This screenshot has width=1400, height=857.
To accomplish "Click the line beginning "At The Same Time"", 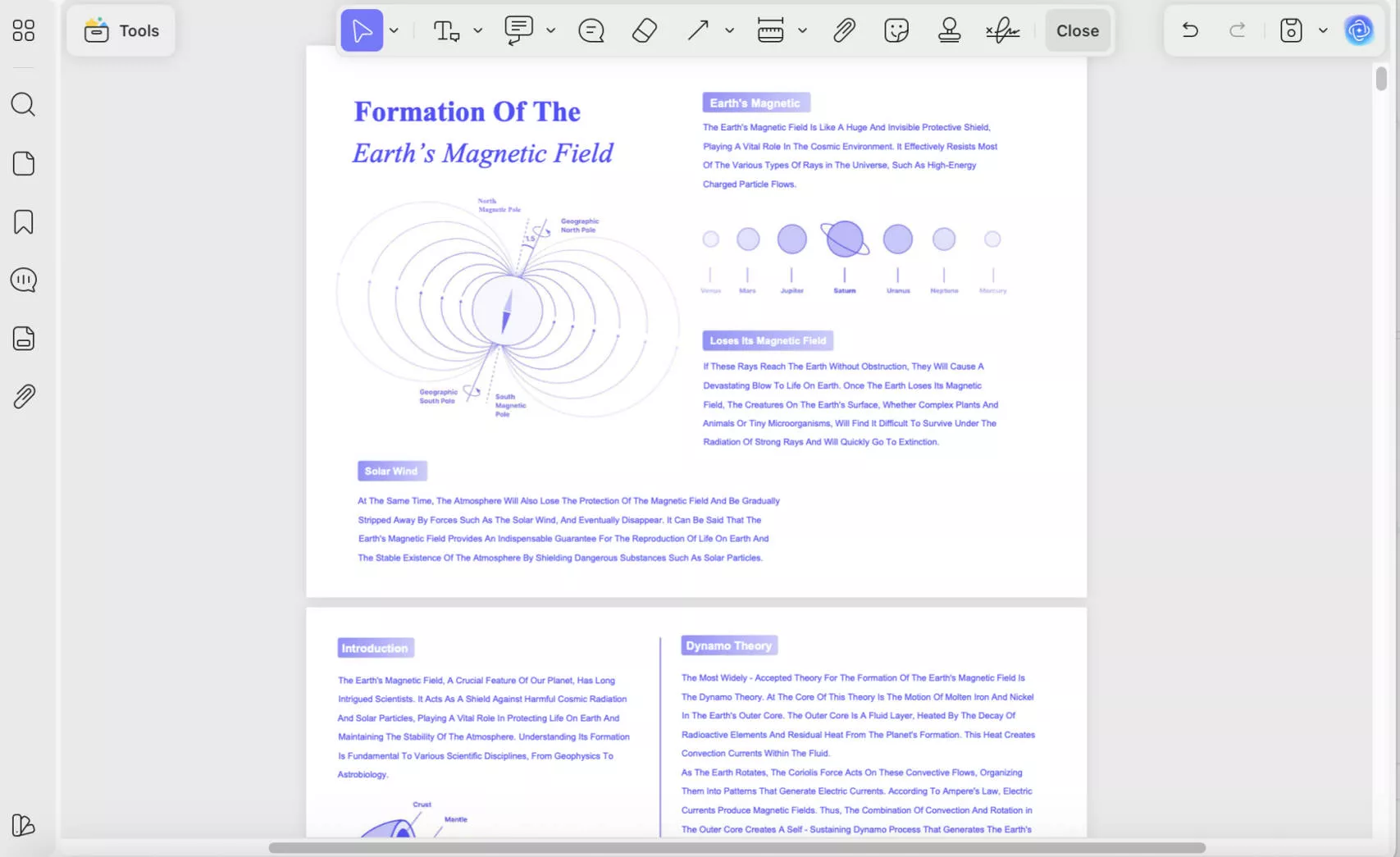I will click(569, 501).
